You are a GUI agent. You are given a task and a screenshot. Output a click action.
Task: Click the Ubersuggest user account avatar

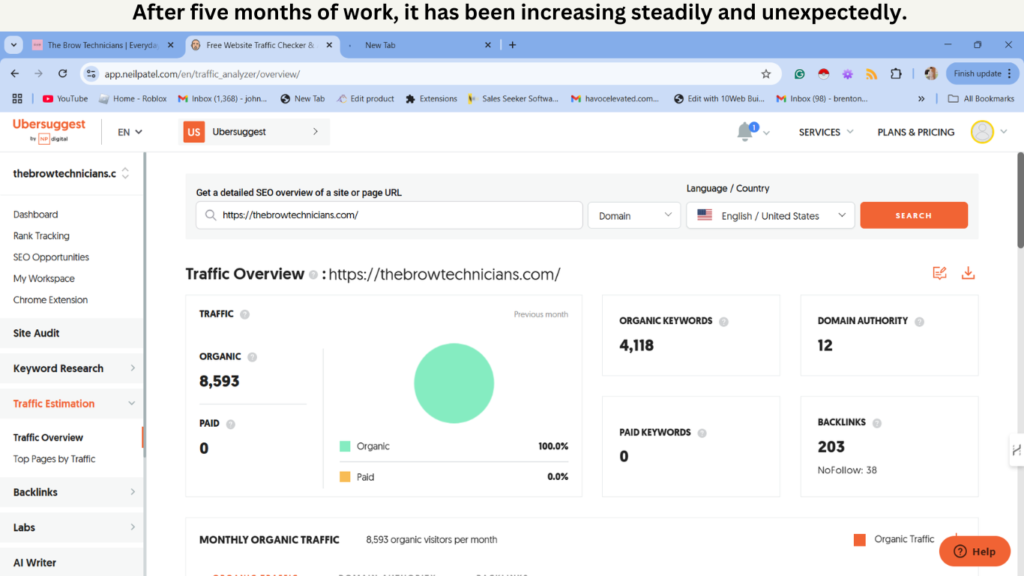tap(982, 132)
